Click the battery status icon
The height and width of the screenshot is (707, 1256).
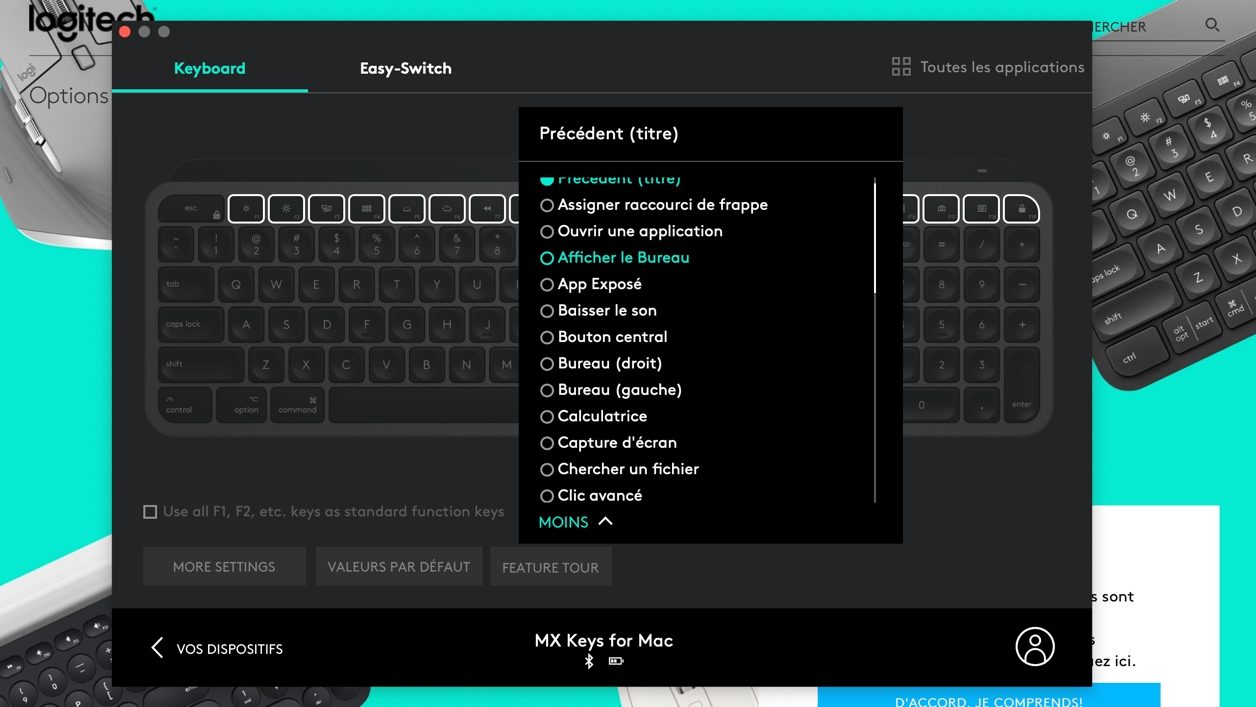[616, 661]
